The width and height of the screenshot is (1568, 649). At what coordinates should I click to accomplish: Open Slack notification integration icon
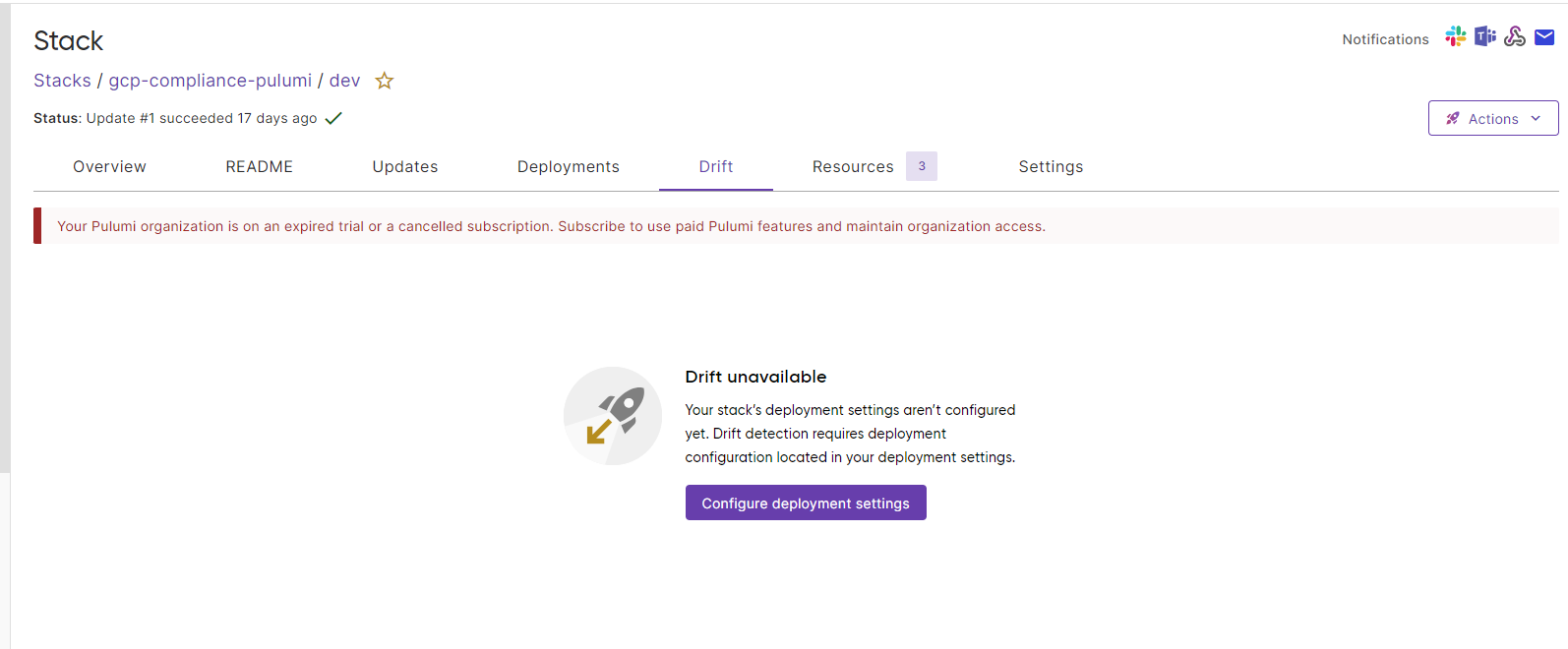(x=1455, y=36)
